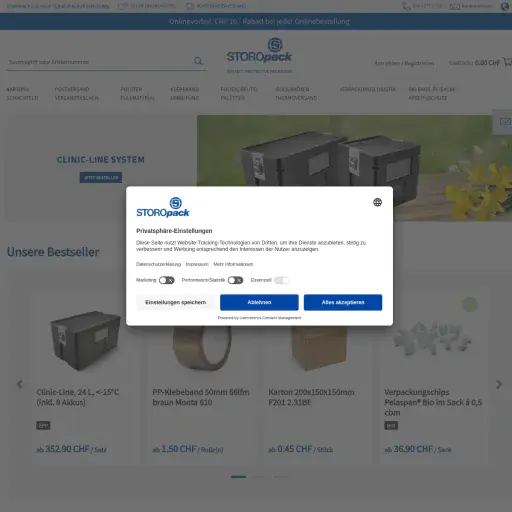Select the third bestseller carousel page indicator
The height and width of the screenshot is (512, 512).
pos(281,477)
